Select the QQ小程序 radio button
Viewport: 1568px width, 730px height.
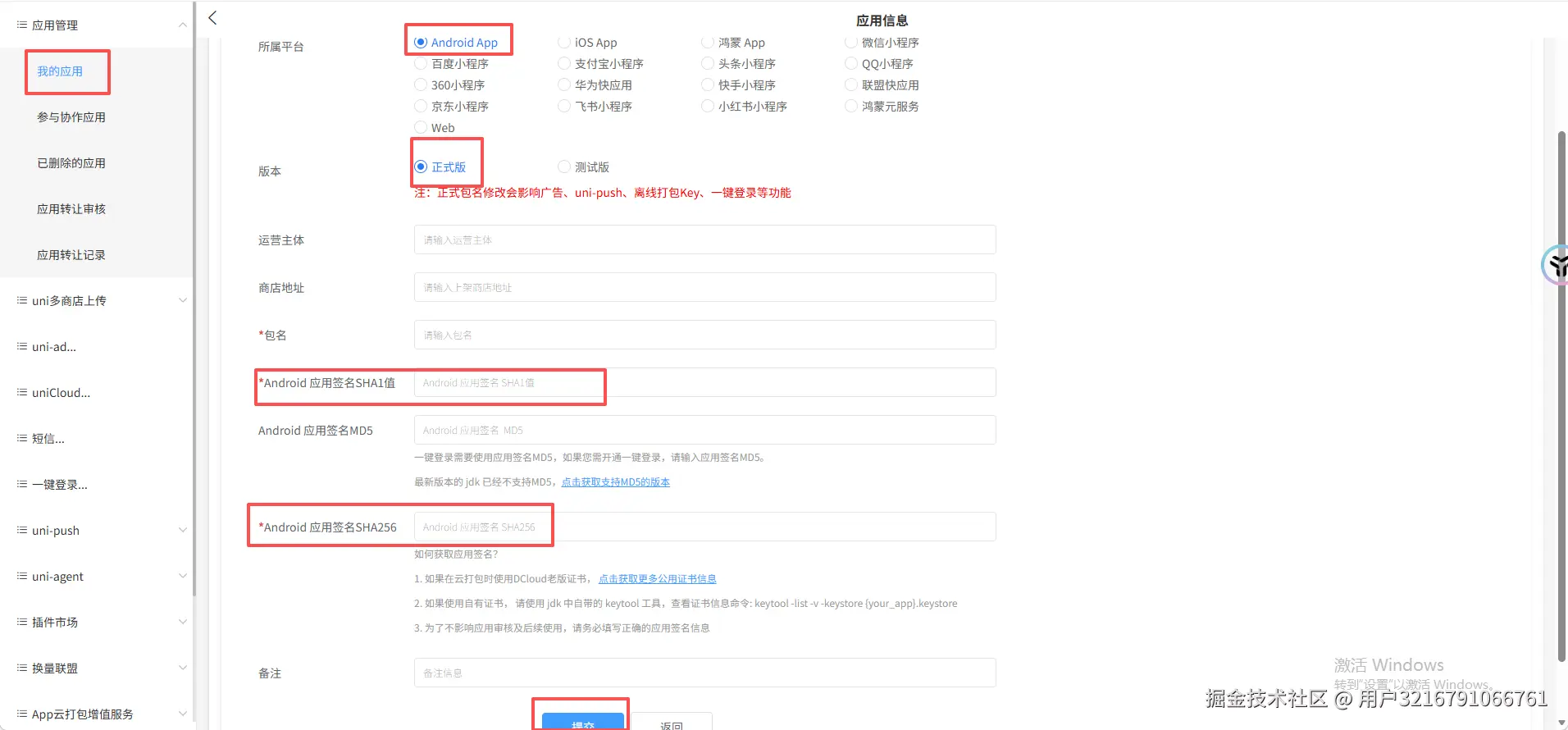coord(851,64)
